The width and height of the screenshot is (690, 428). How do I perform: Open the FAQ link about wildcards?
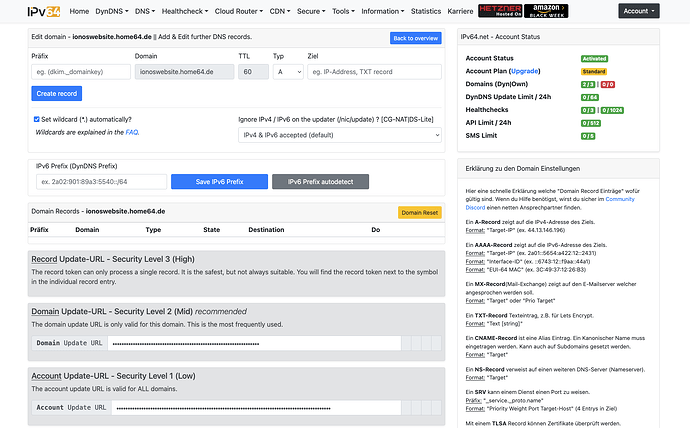click(132, 131)
